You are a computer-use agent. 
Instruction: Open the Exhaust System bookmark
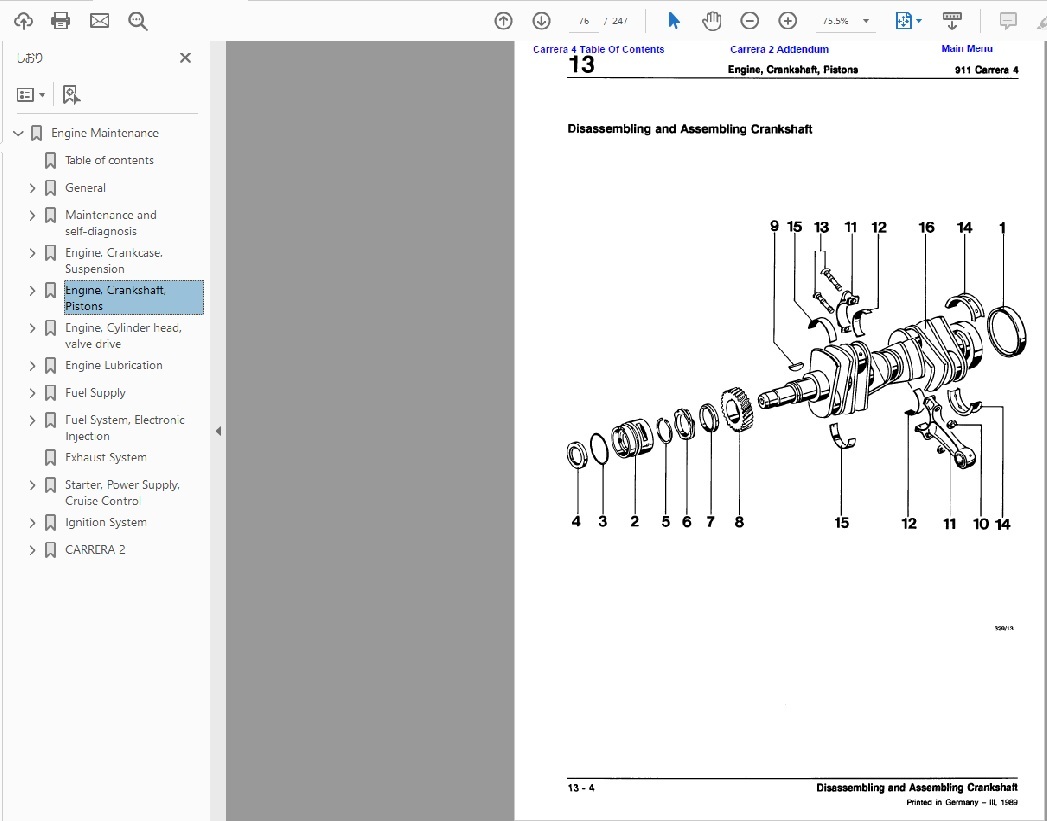point(106,457)
